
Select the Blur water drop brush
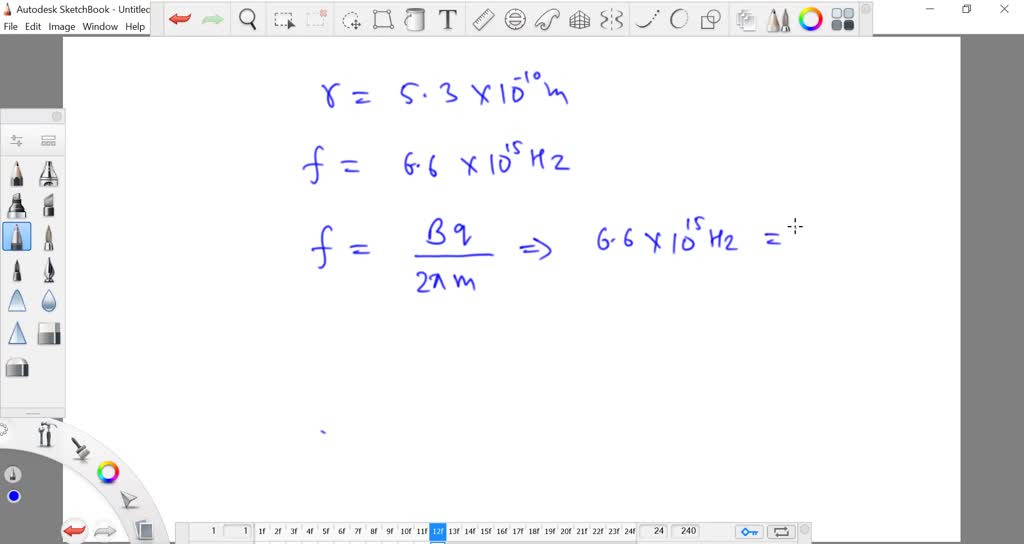click(x=48, y=301)
